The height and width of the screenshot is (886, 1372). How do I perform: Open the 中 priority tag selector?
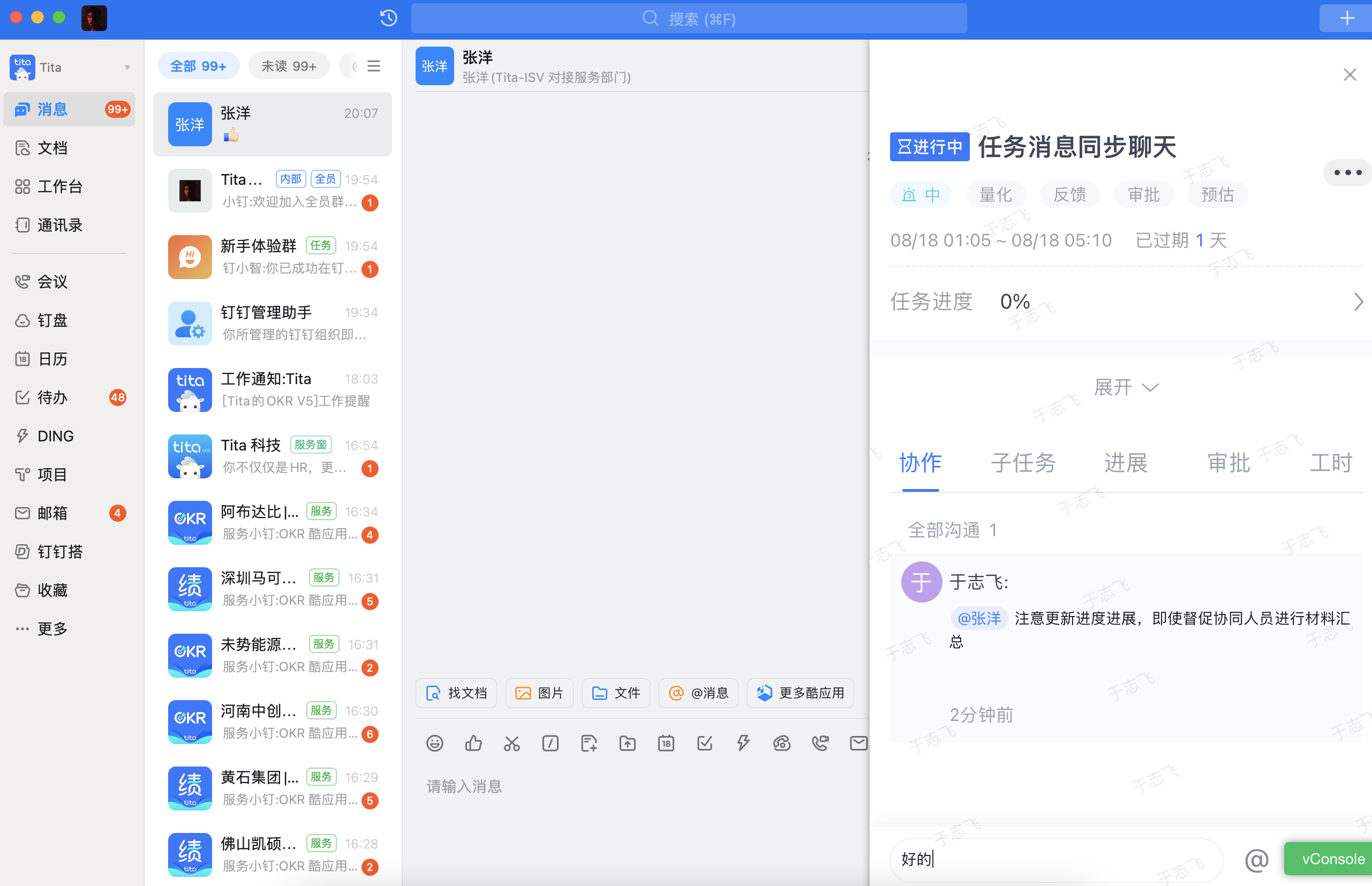point(921,194)
